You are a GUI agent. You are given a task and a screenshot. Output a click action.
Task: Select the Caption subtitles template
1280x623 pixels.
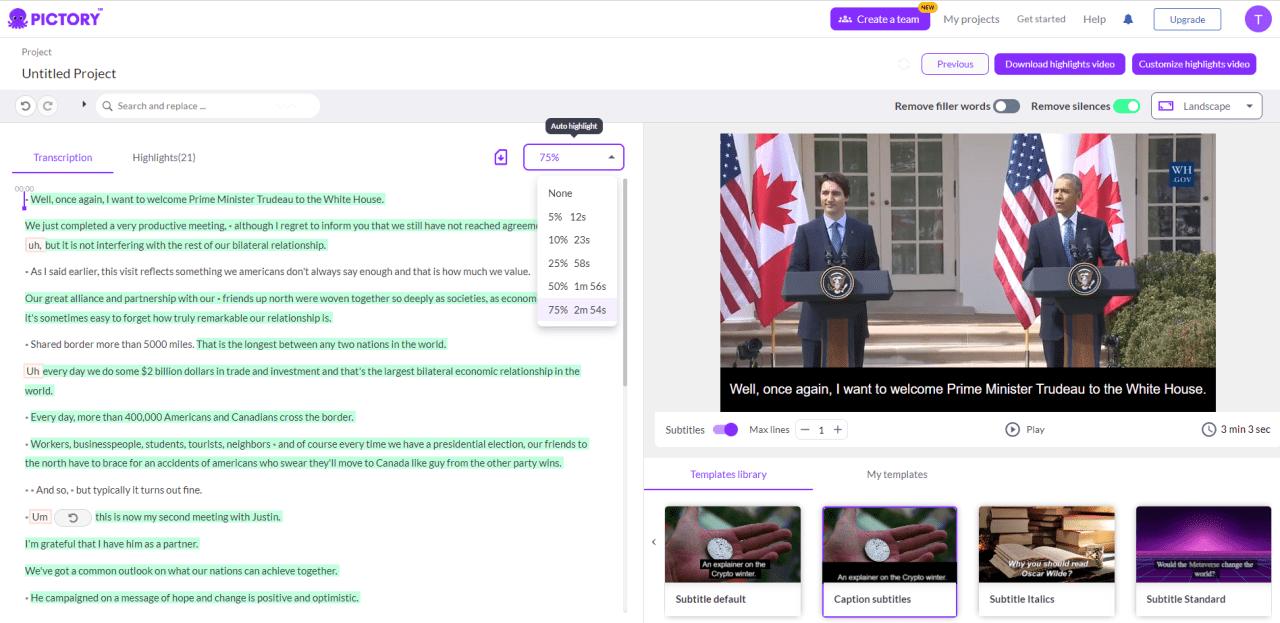(x=890, y=561)
